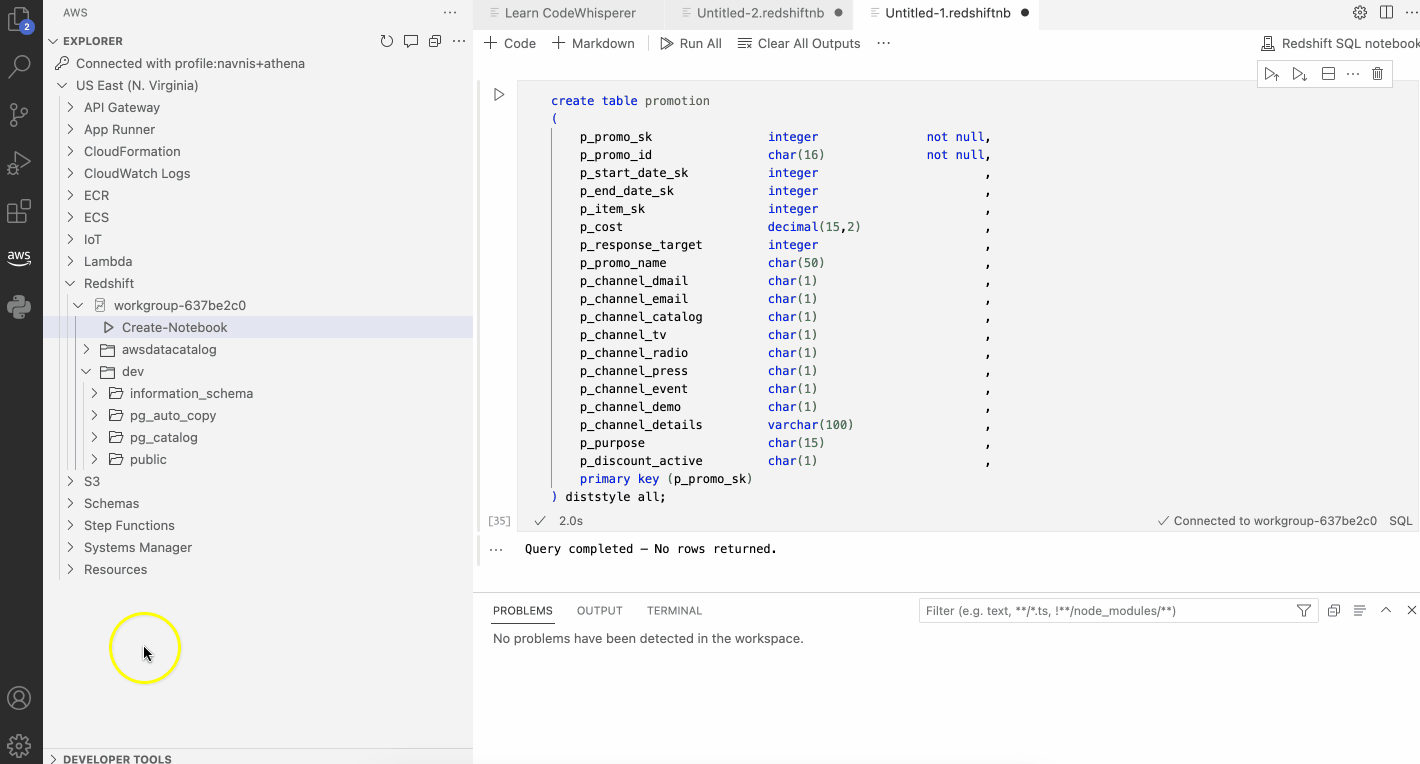This screenshot has width=1420, height=764.
Task: Collapse all nodes in AWS Explorer
Action: pos(435,41)
